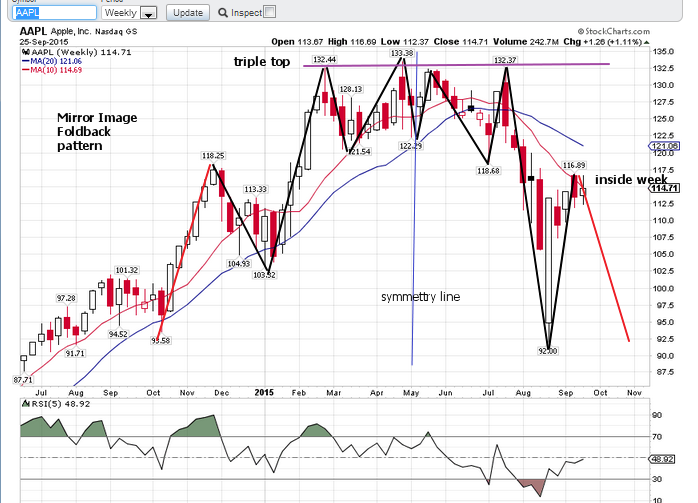698x503 pixels.
Task: Click the 91.71 low price label
Action: [75, 353]
